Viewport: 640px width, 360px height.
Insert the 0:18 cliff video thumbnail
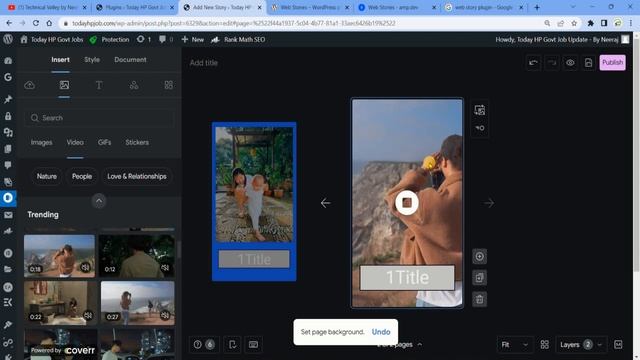click(59, 256)
